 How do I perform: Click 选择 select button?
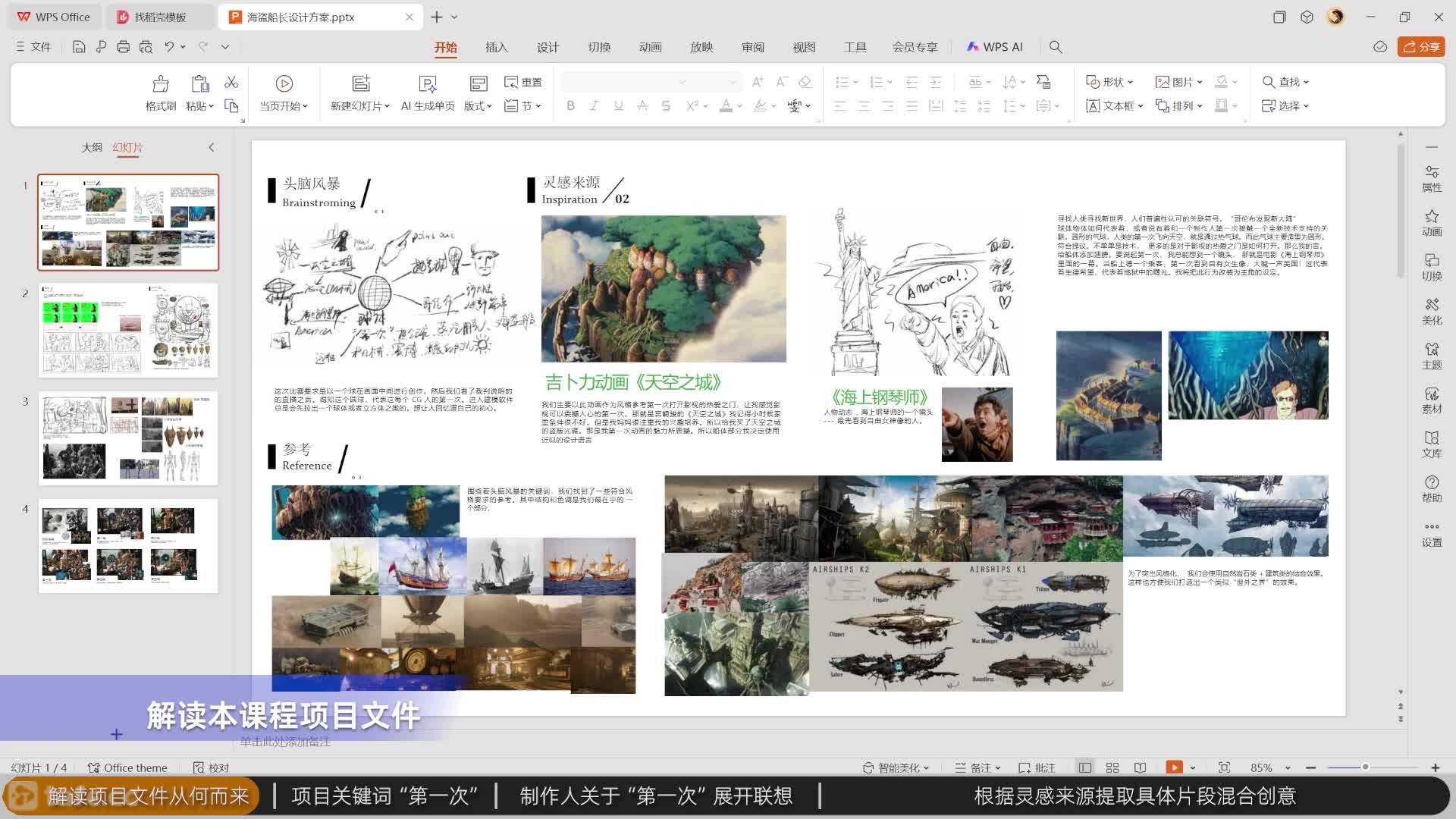click(1285, 106)
